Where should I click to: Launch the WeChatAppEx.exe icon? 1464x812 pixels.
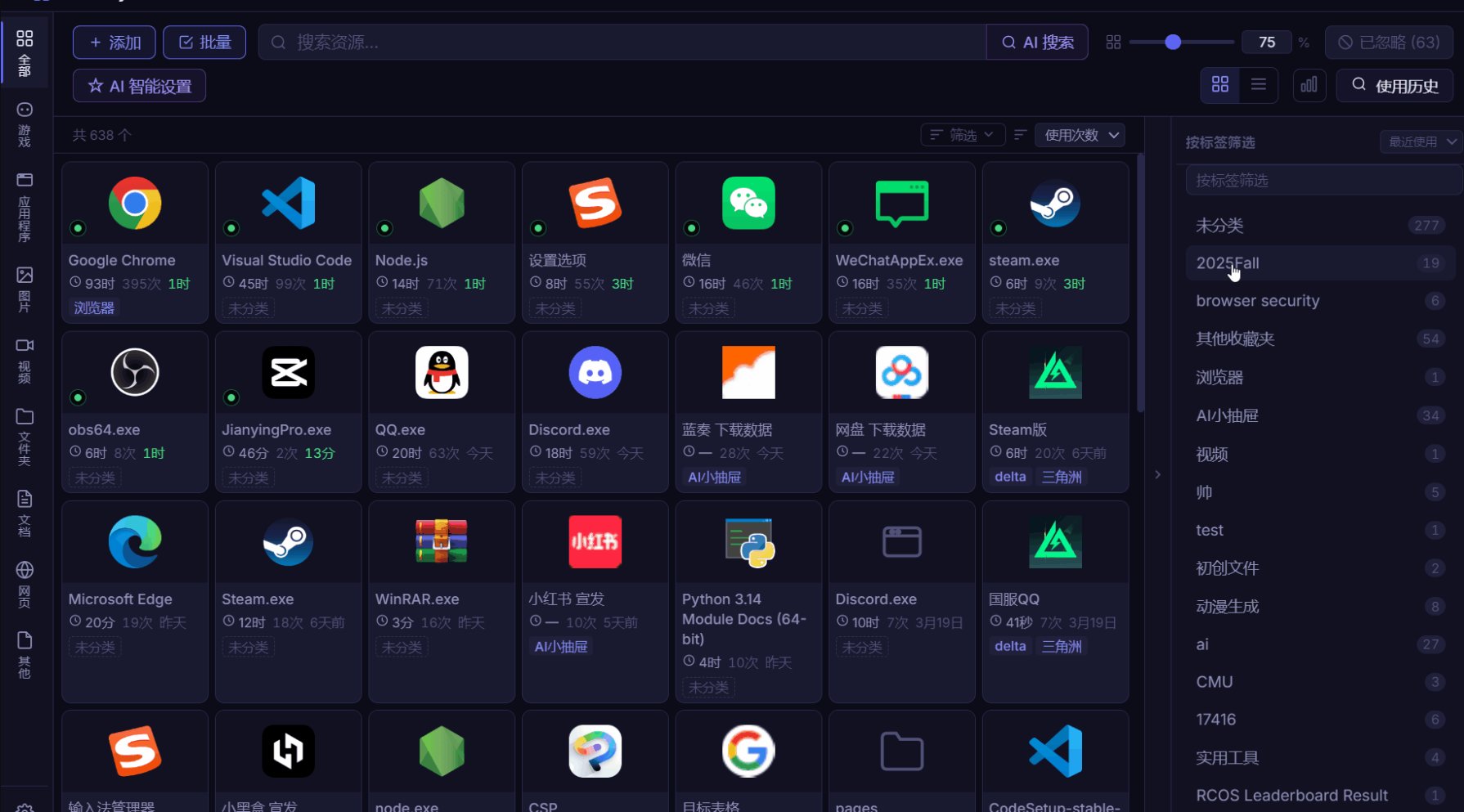(902, 203)
